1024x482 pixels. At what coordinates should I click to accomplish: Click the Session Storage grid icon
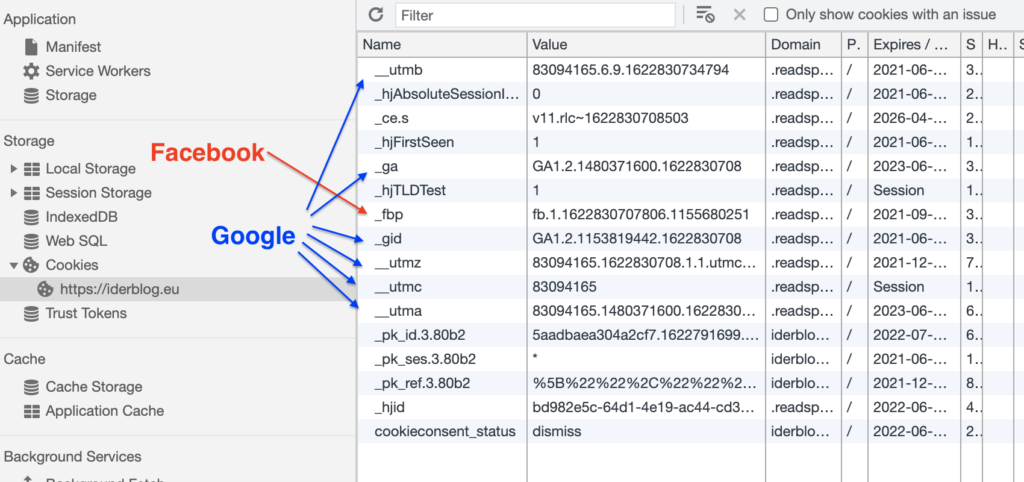click(31, 193)
